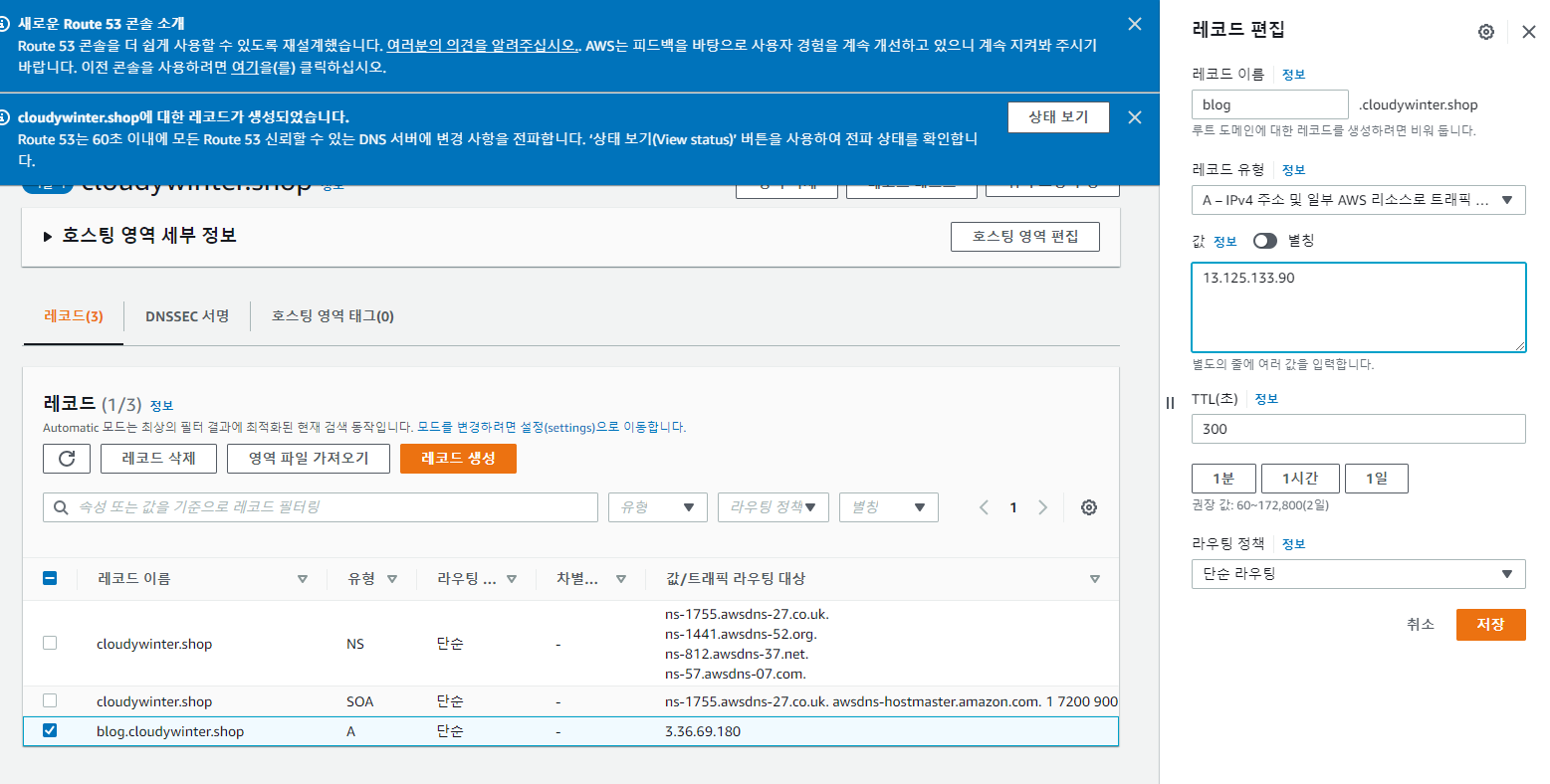Sort by 차별 column arrow
Viewport: 1550px width, 784px height.
[621, 579]
